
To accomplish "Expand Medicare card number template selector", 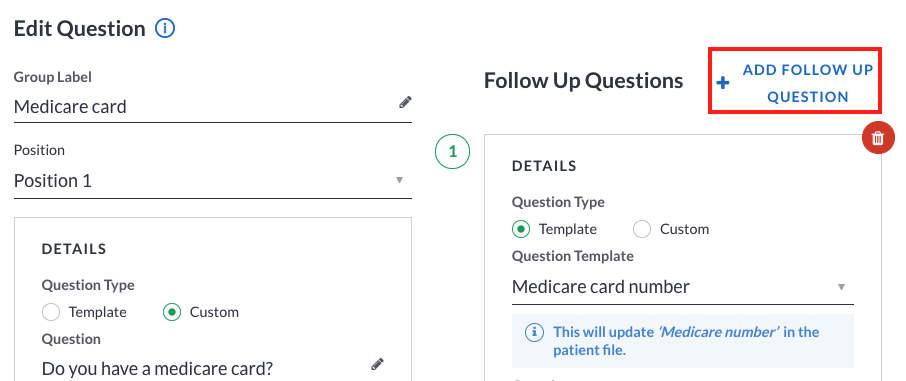I will 682,287.
